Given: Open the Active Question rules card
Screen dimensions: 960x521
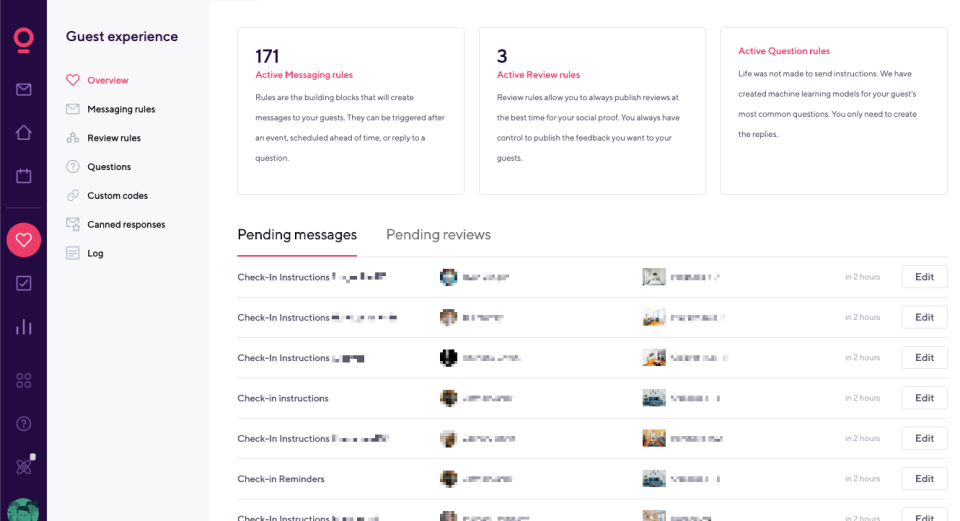Looking at the screenshot, I should click(833, 110).
